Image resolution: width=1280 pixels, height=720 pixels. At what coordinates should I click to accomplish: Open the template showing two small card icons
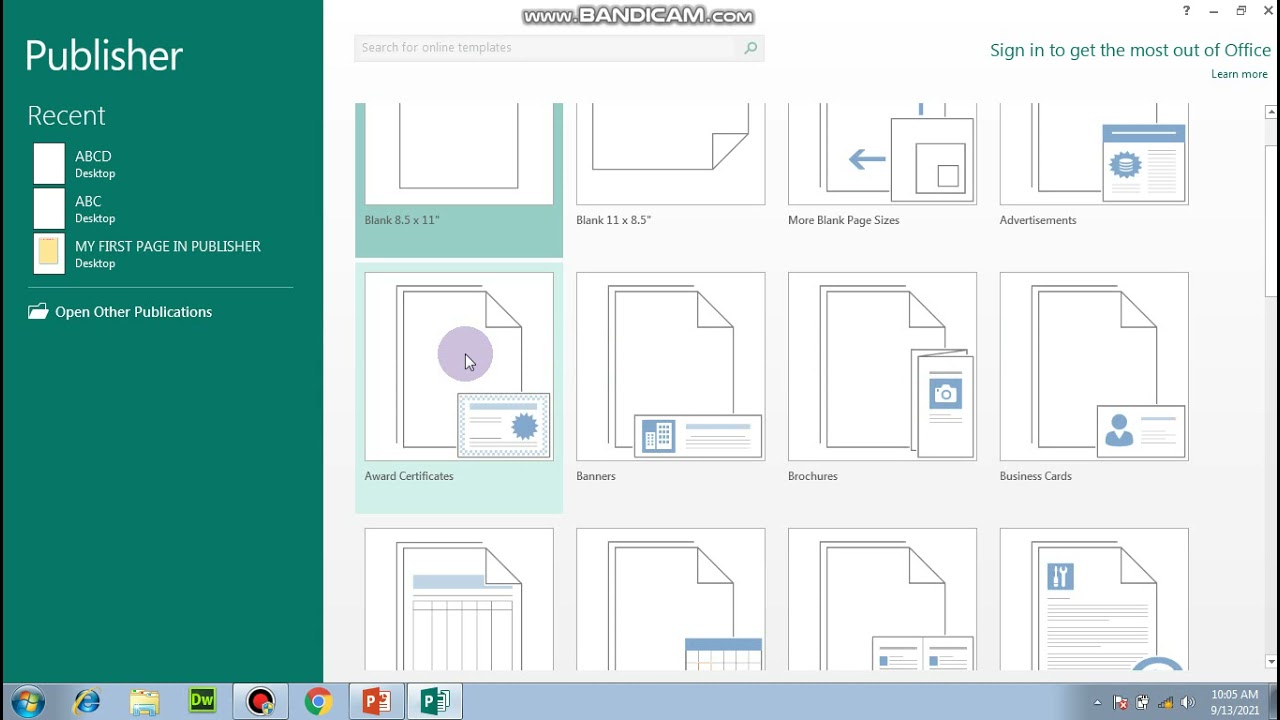[x=882, y=599]
